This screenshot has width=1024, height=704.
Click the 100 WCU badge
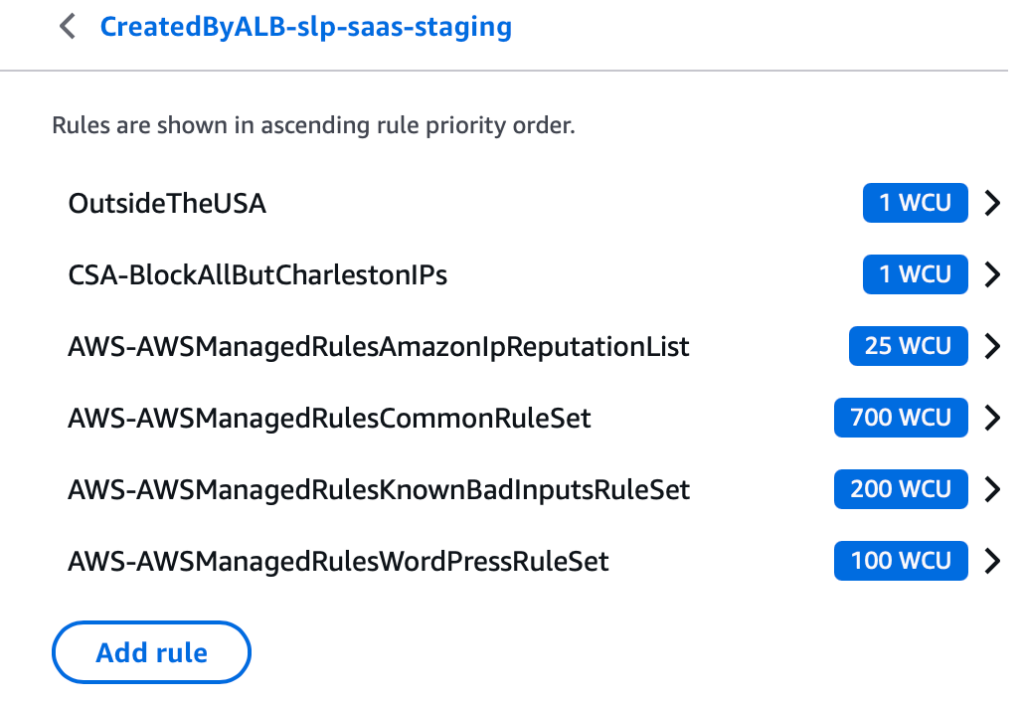click(901, 562)
